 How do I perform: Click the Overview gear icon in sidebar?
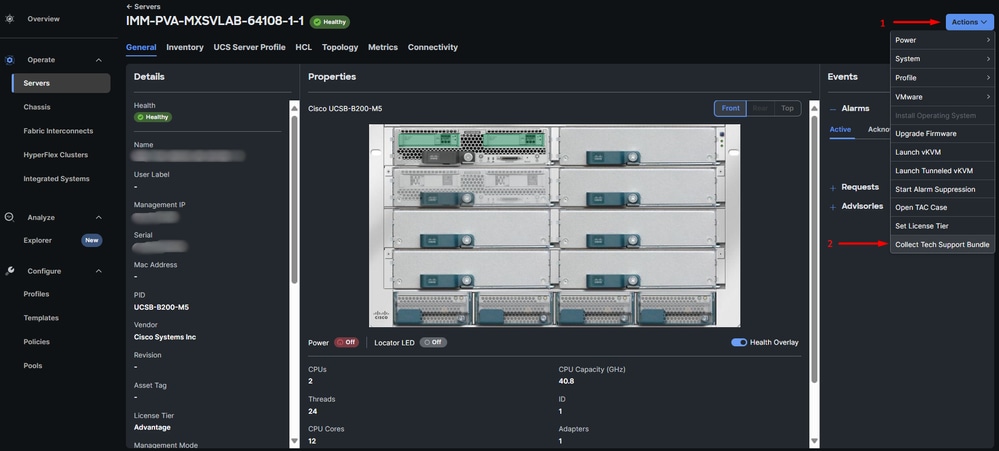point(10,19)
